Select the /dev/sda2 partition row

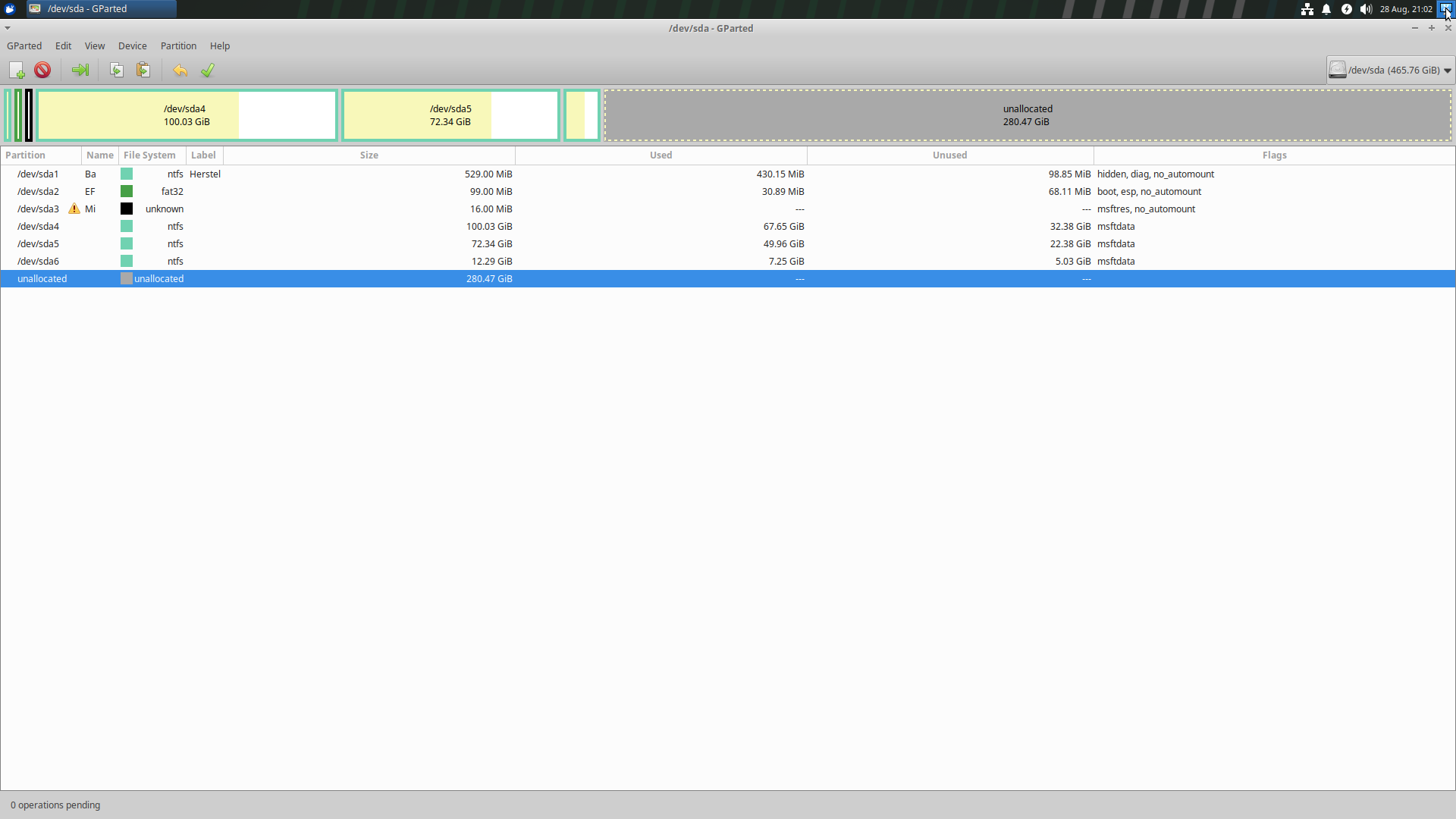(728, 192)
